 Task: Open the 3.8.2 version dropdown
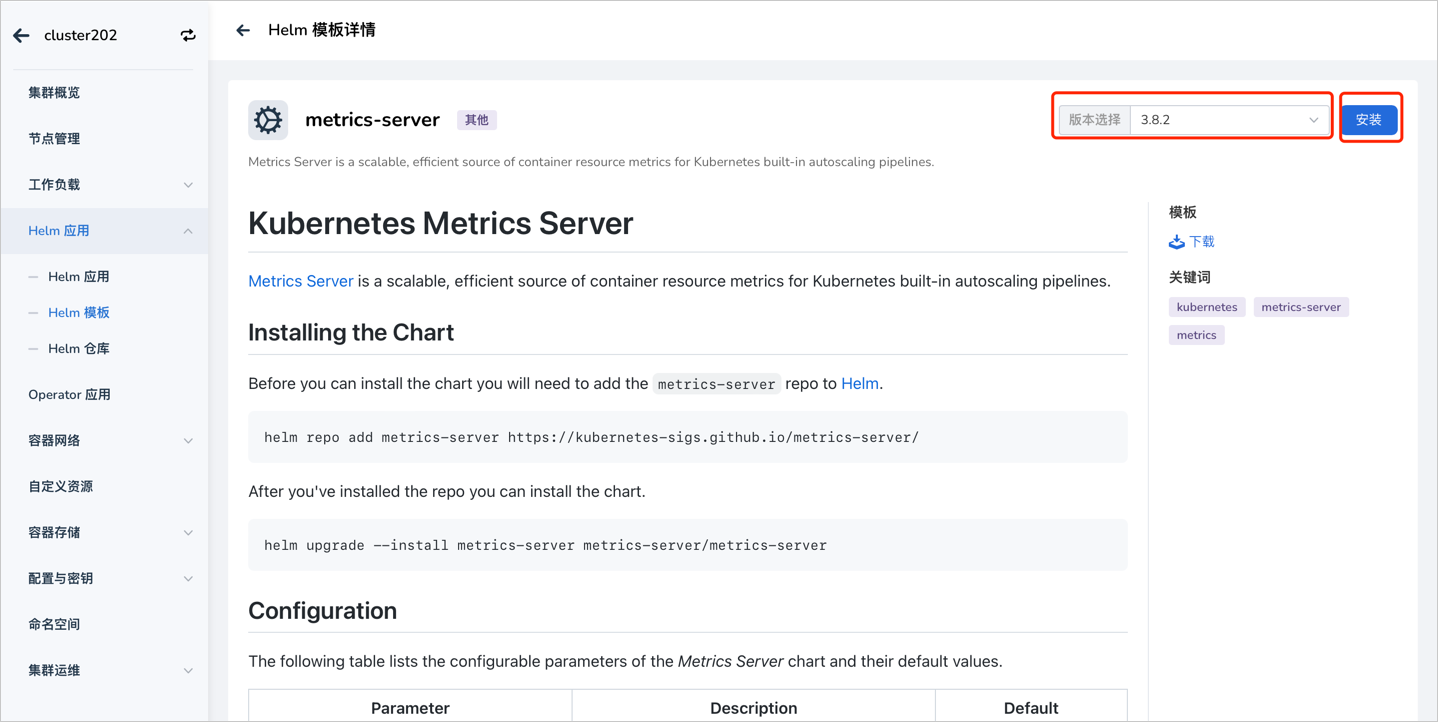[1229, 120]
